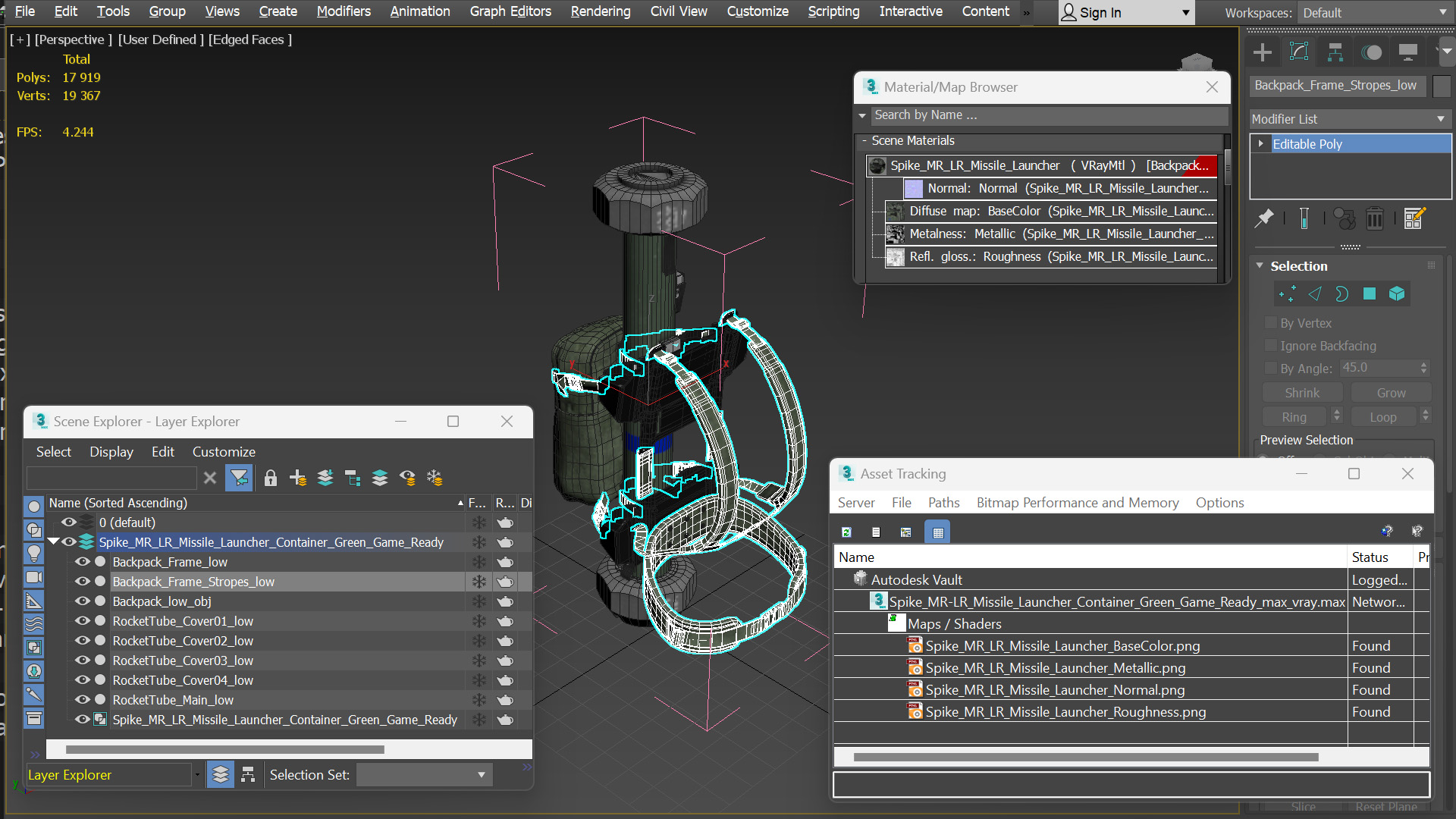Toggle the By Vertex checkbox
The height and width of the screenshot is (819, 1456).
pyautogui.click(x=1271, y=323)
